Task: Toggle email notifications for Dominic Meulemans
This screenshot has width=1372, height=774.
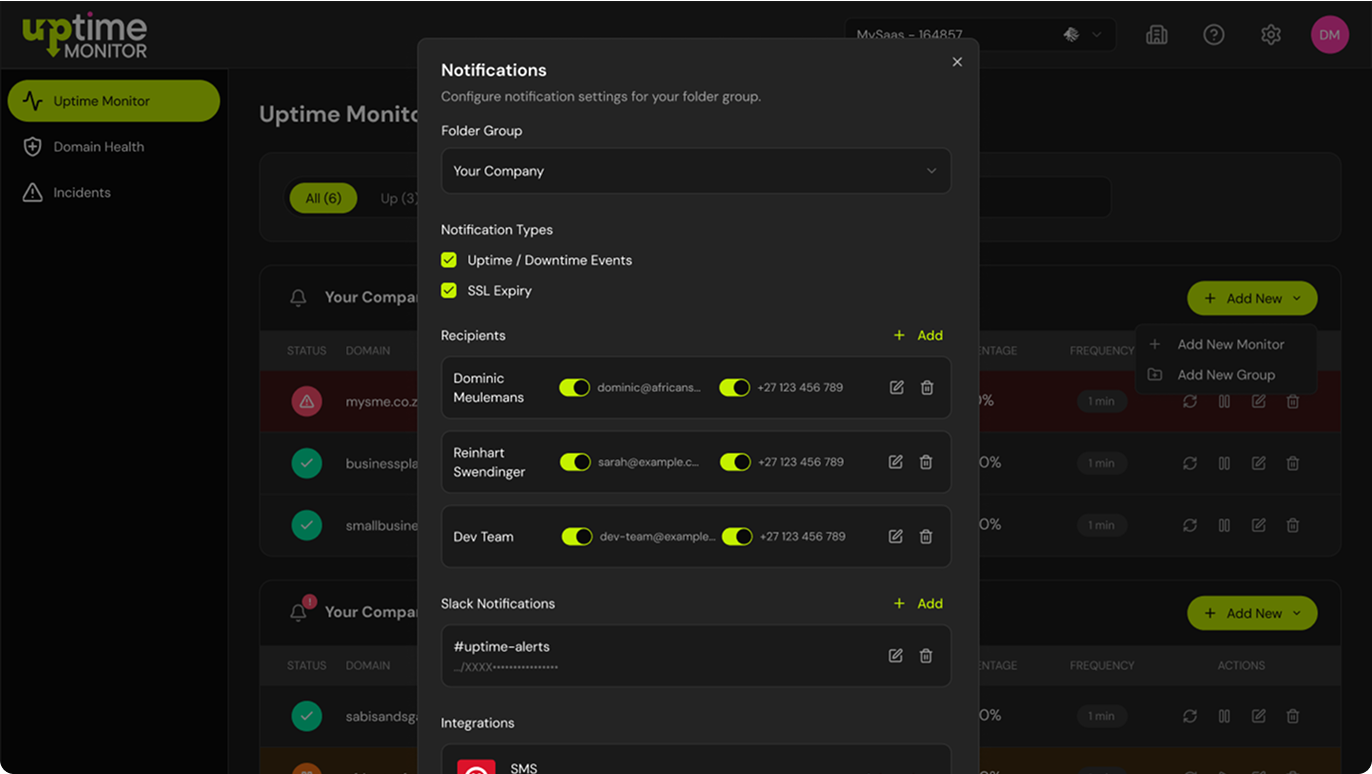Action: tap(575, 387)
